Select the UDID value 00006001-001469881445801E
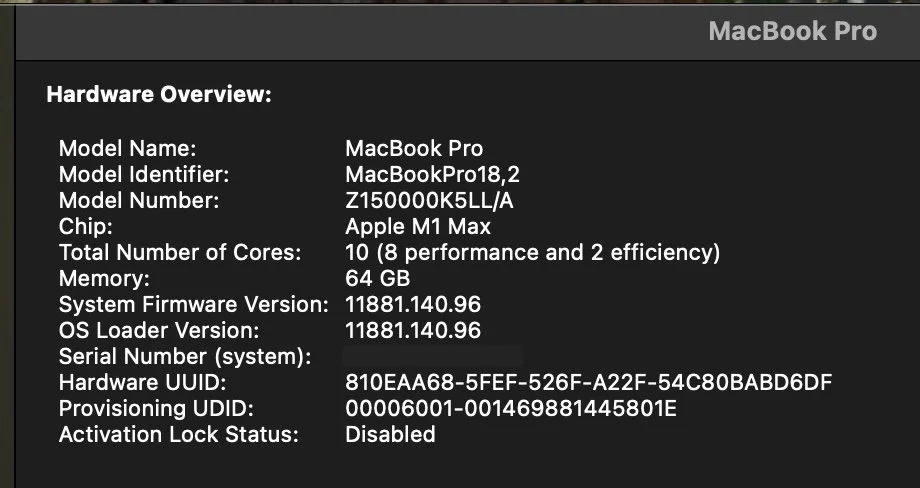Viewport: 920px width, 488px height. [510, 408]
